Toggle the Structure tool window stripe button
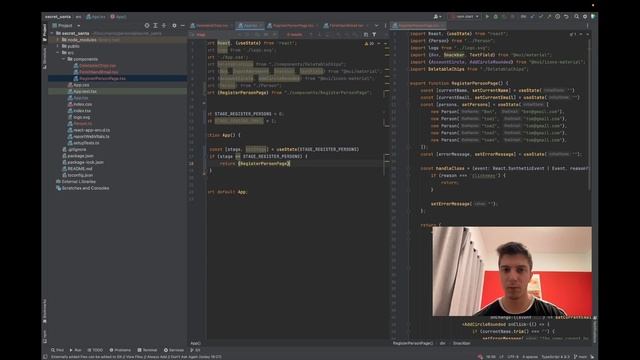The image size is (640, 360). pos(44,59)
